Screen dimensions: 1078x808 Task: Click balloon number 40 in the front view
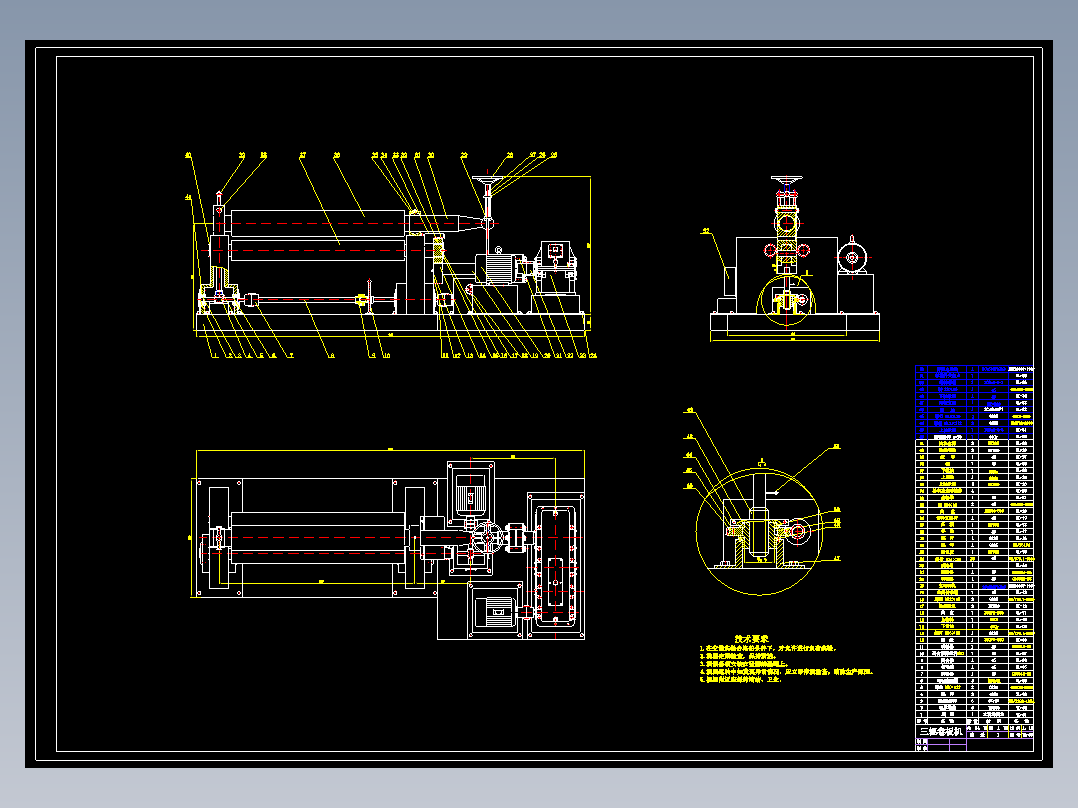click(188, 155)
